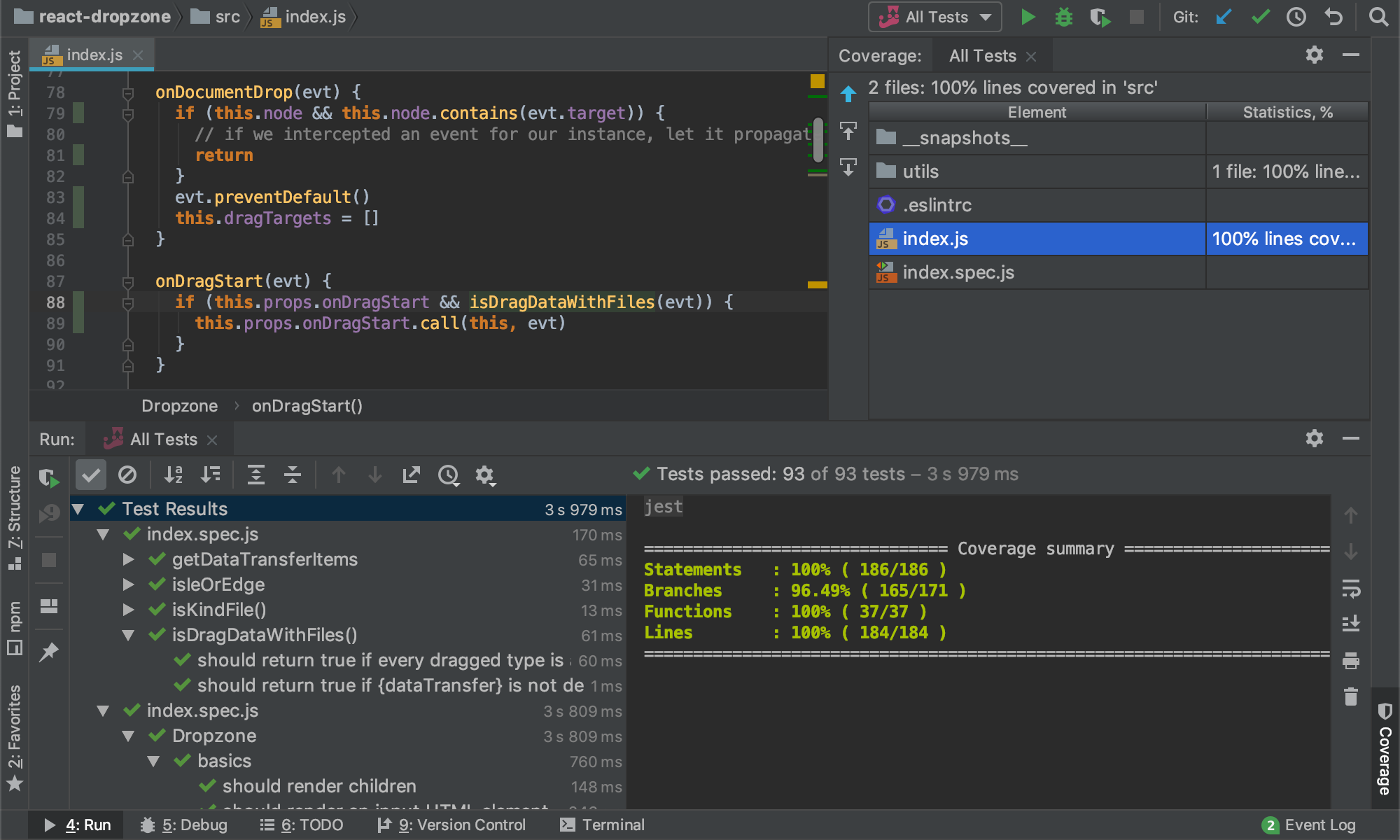Run All Tests with coverage
This screenshot has width=1400, height=840.
pyautogui.click(x=1101, y=17)
